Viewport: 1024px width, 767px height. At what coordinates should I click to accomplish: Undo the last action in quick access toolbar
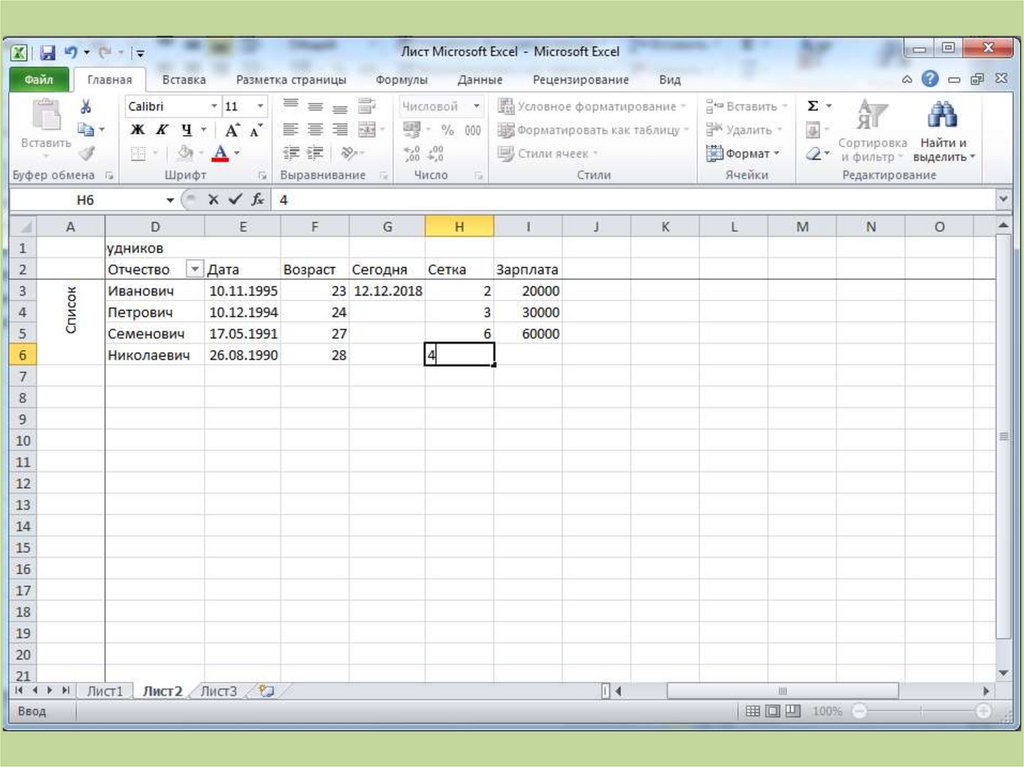pyautogui.click(x=71, y=52)
